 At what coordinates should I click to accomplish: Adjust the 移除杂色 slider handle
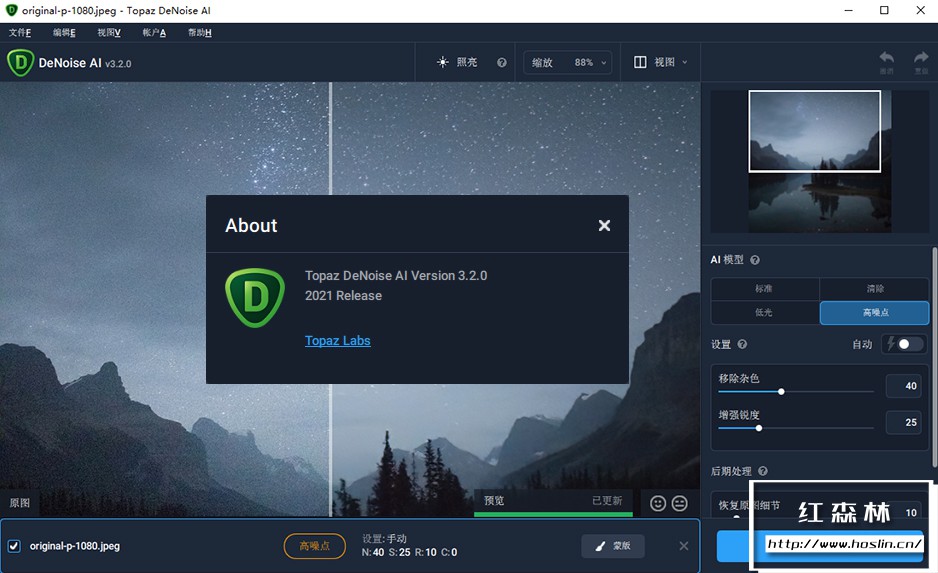tap(781, 392)
